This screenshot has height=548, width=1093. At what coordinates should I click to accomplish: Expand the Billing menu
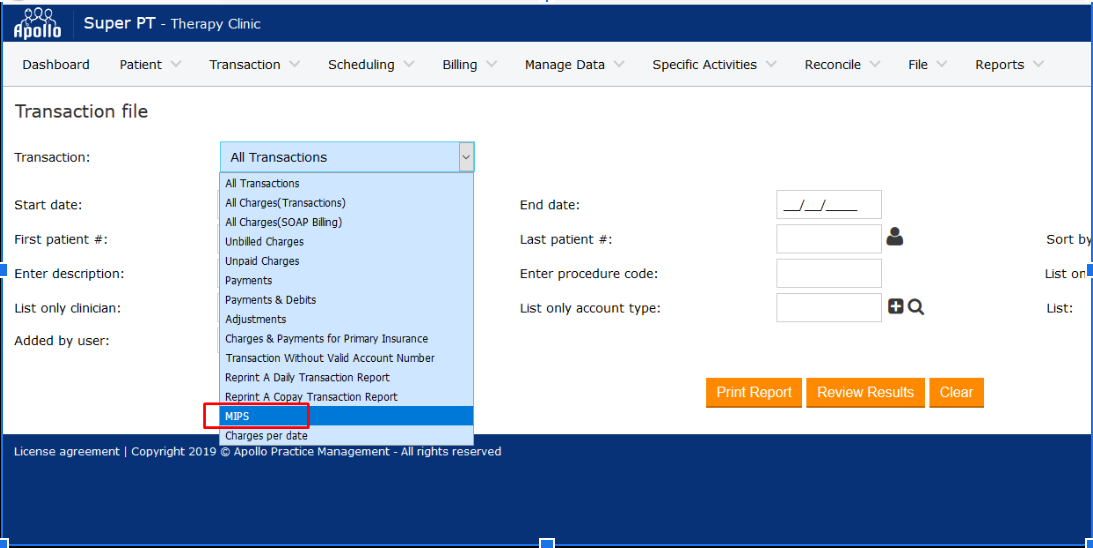(x=469, y=65)
